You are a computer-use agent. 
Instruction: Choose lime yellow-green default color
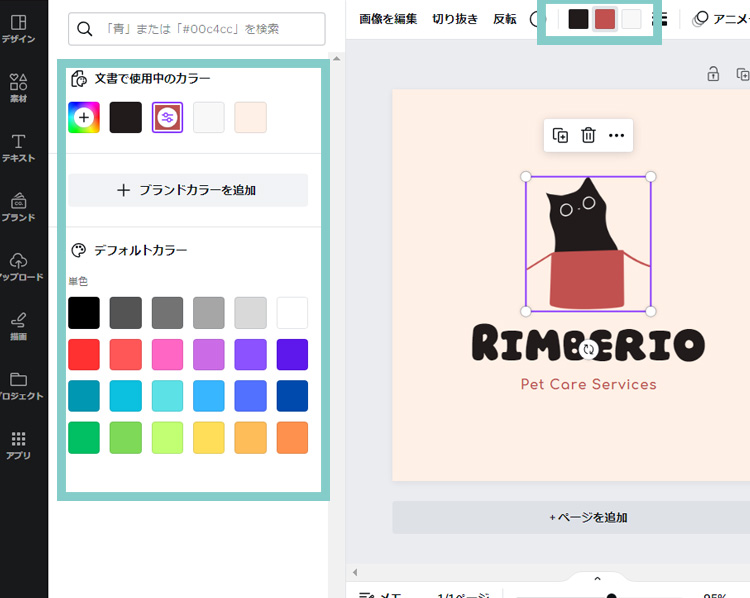point(167,438)
